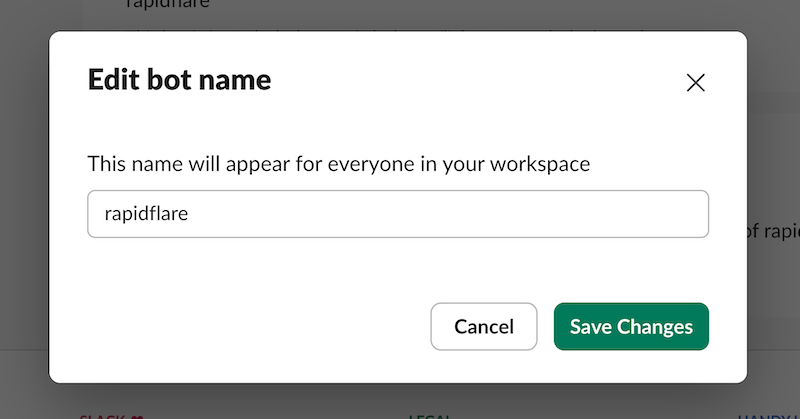Click the green Save Changes button
This screenshot has width=800, height=419.
631,327
